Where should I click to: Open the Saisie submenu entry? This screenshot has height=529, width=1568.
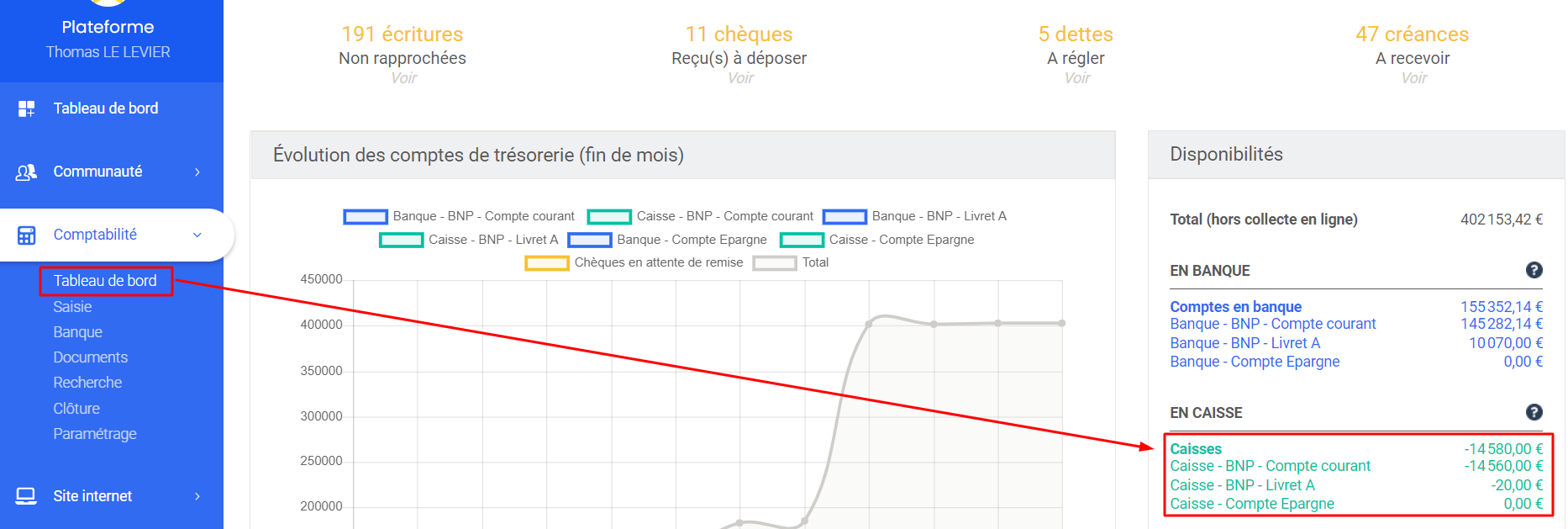coord(72,307)
